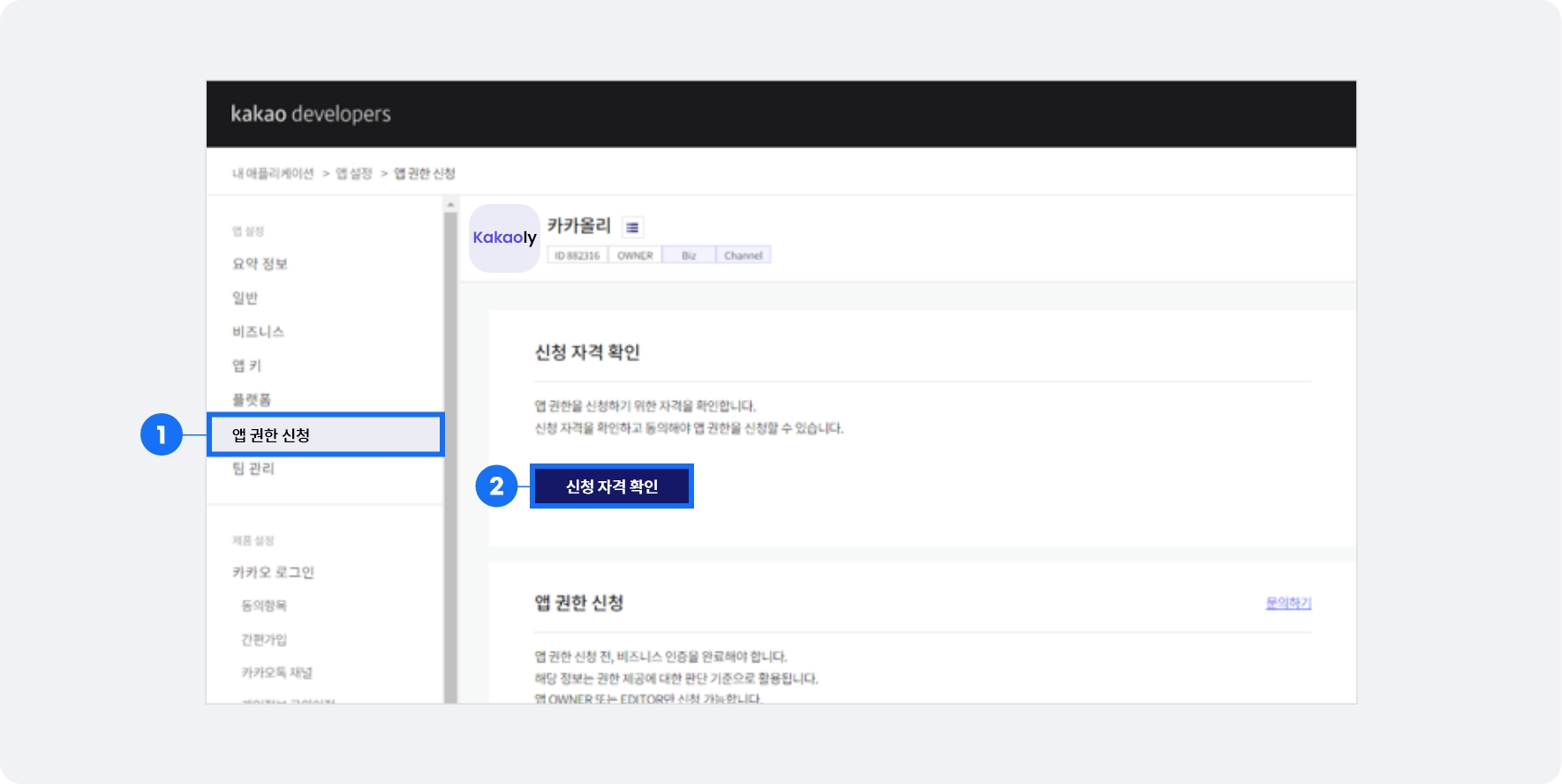The image size is (1562, 784).
Task: Select 앱 권한 신청 in the sidebar
Action: click(325, 434)
